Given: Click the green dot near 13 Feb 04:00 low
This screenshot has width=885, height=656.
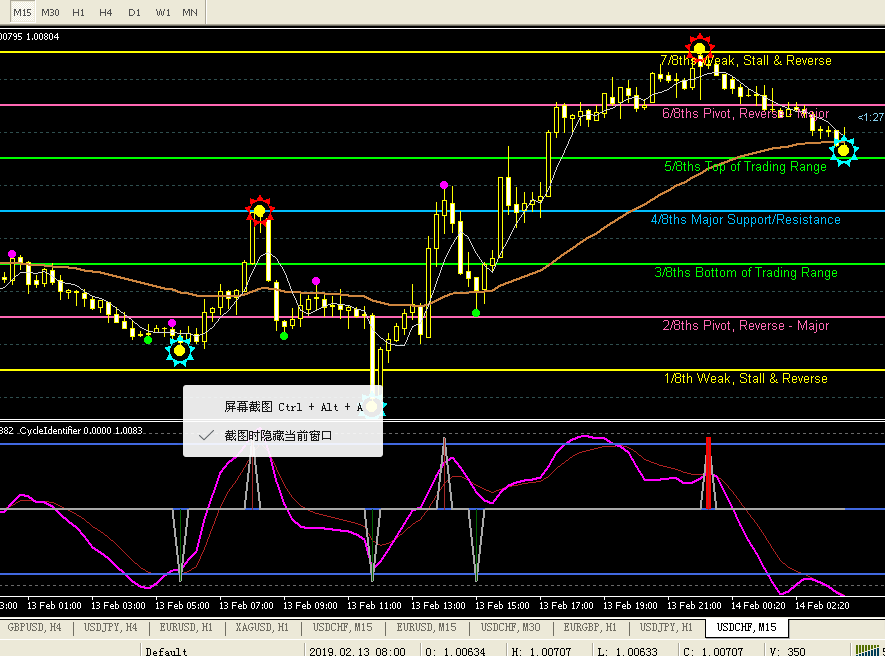Looking at the screenshot, I should 148,340.
